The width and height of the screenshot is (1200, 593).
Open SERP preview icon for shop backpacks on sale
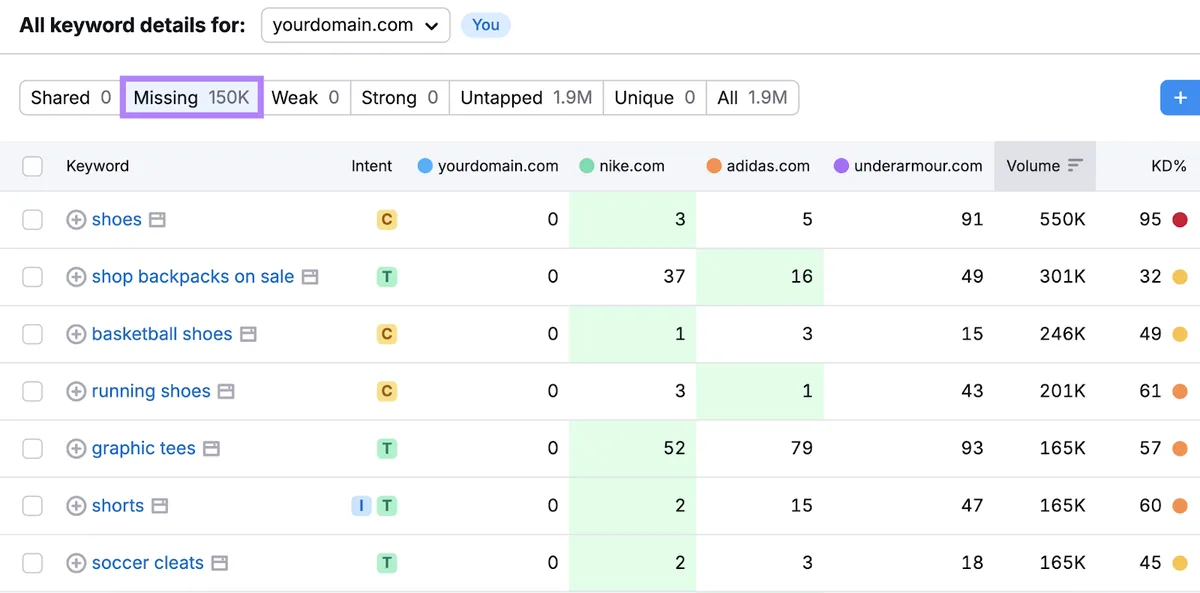[x=310, y=277]
